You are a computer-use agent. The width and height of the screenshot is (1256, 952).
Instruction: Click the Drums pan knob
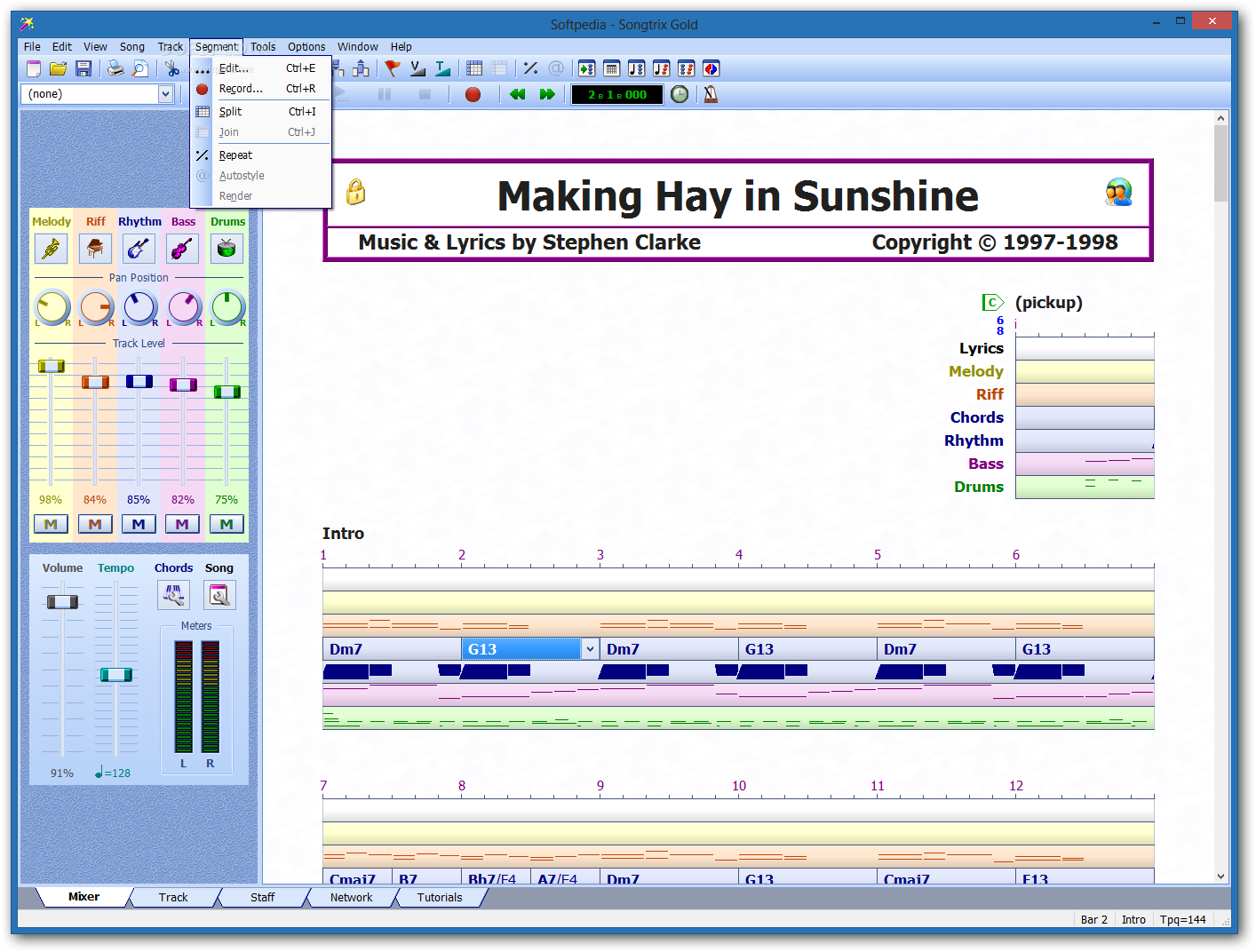tap(227, 307)
